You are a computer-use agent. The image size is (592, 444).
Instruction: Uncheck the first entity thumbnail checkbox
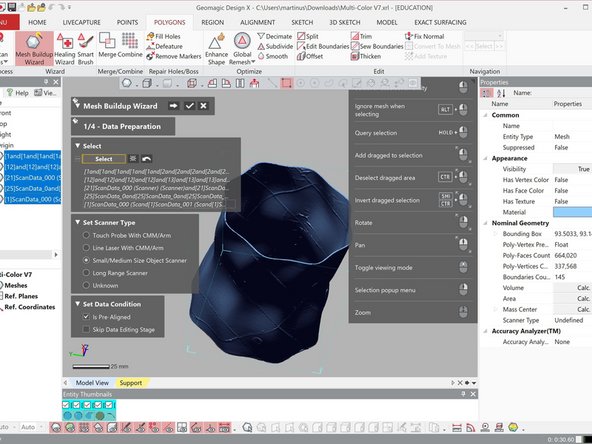click(66, 405)
